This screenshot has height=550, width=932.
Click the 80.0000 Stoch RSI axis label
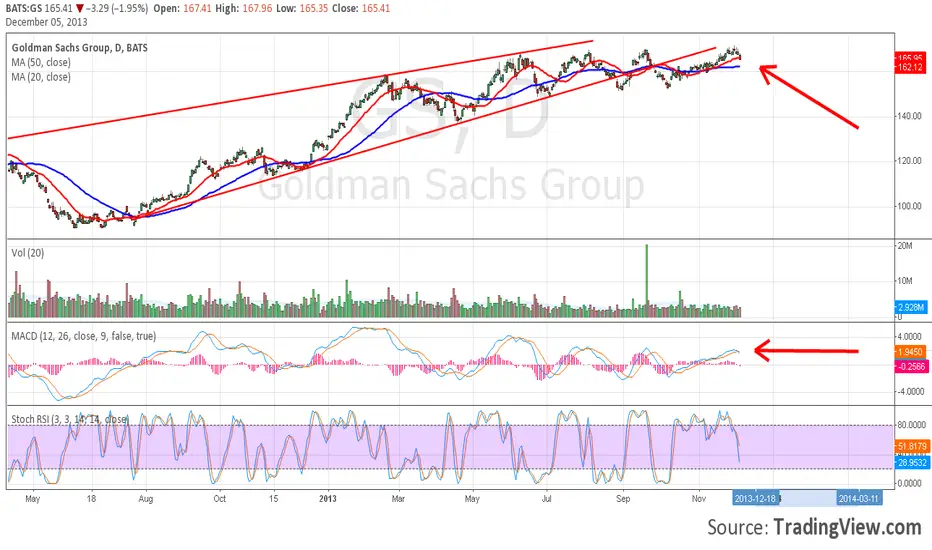(911, 425)
